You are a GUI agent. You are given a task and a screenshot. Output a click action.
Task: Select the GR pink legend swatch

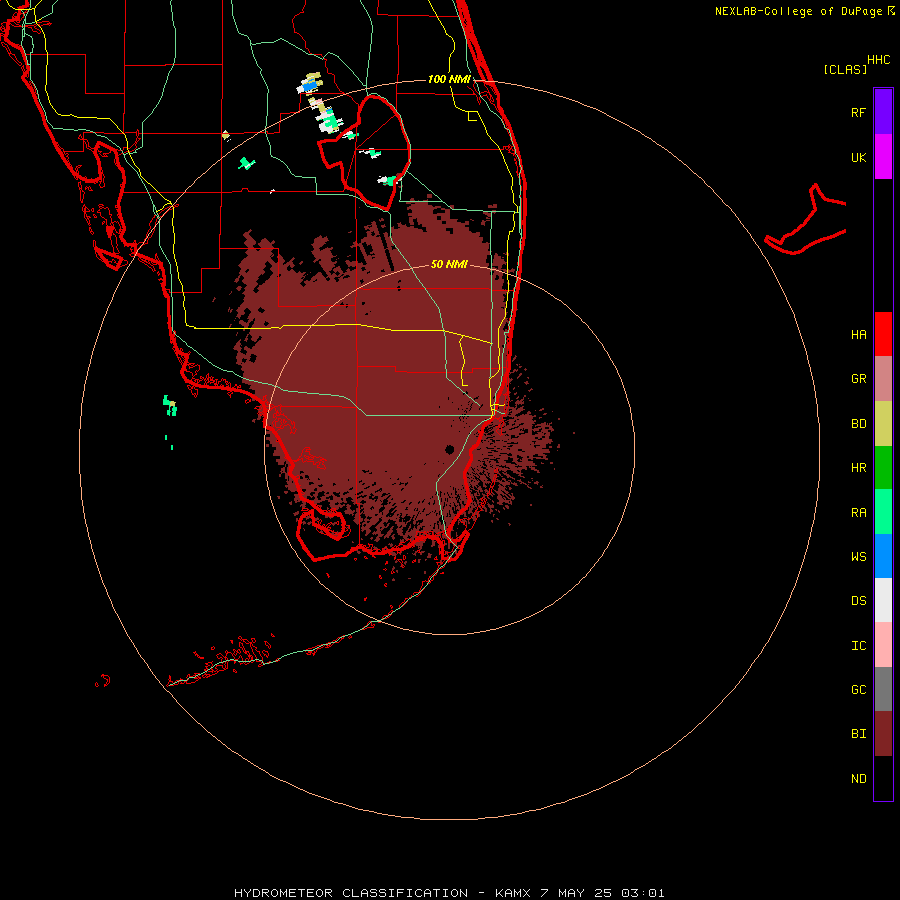coord(883,379)
